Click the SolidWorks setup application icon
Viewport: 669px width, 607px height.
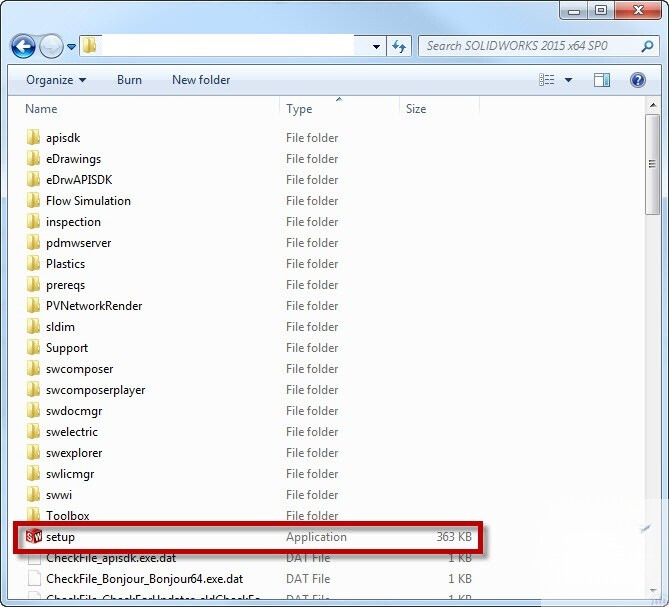coord(34,537)
